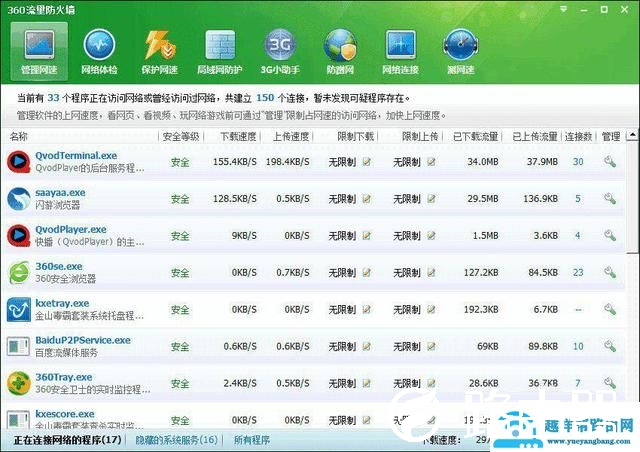Viewport: 640px width, 452px height.
Task: Sort by 已下载流量 column header
Action: click(x=476, y=136)
